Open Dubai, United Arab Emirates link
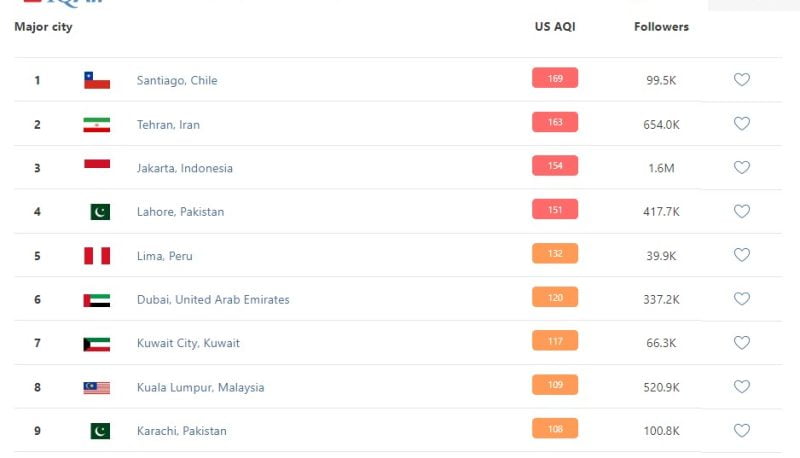 click(x=213, y=299)
